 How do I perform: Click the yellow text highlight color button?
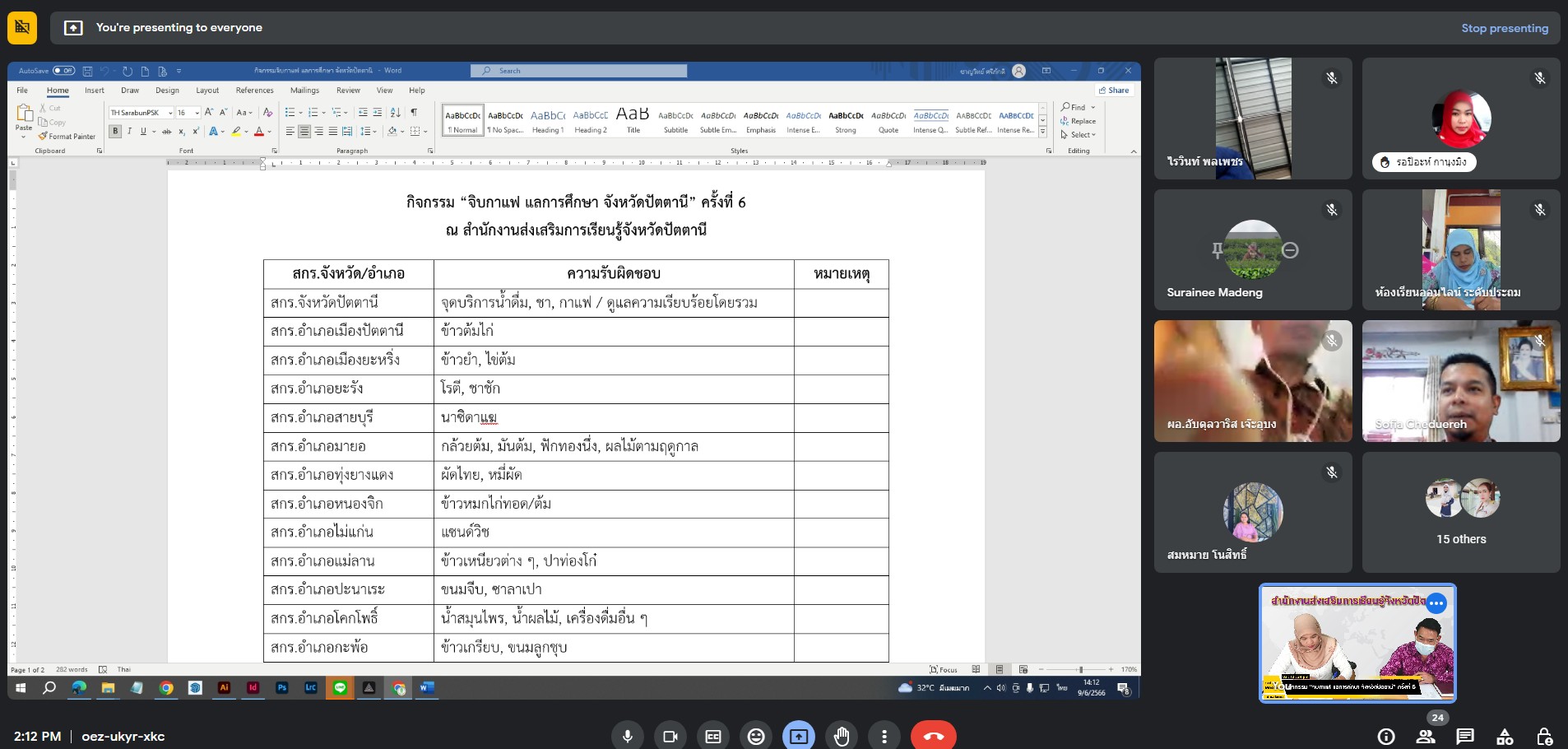coord(236,132)
